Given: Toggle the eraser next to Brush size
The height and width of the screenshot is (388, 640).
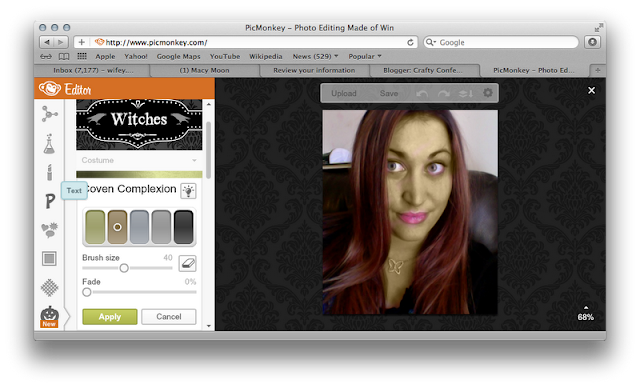Looking at the screenshot, I should tap(187, 263).
